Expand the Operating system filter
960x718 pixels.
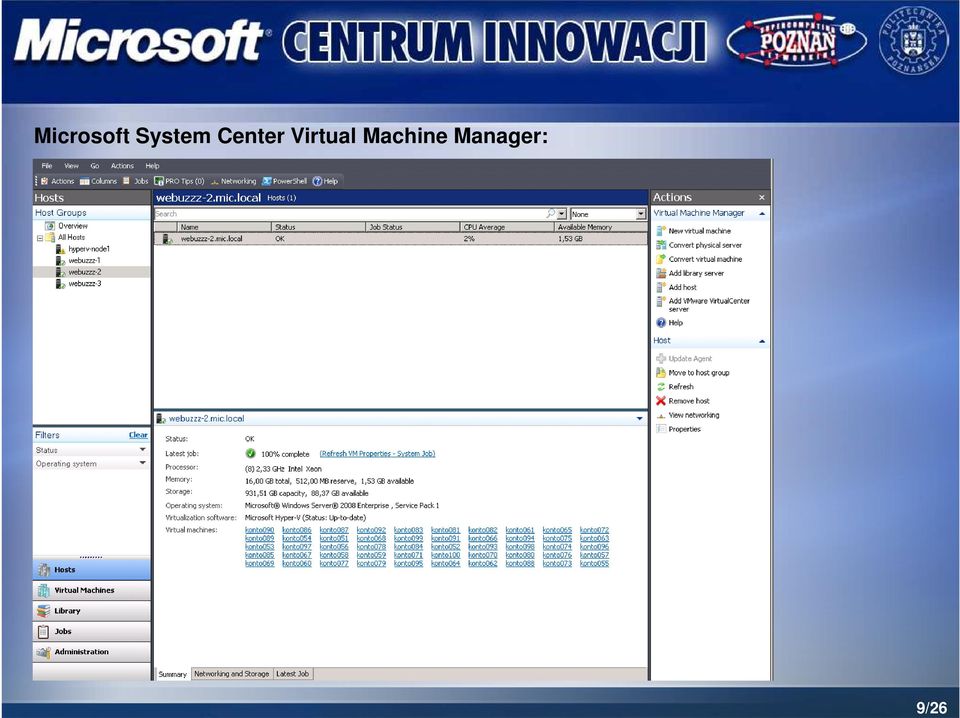point(91,464)
